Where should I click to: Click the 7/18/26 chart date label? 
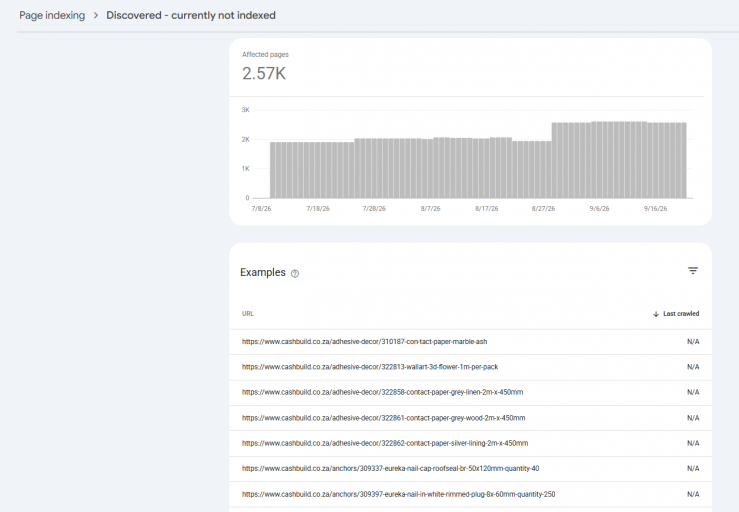tap(318, 208)
